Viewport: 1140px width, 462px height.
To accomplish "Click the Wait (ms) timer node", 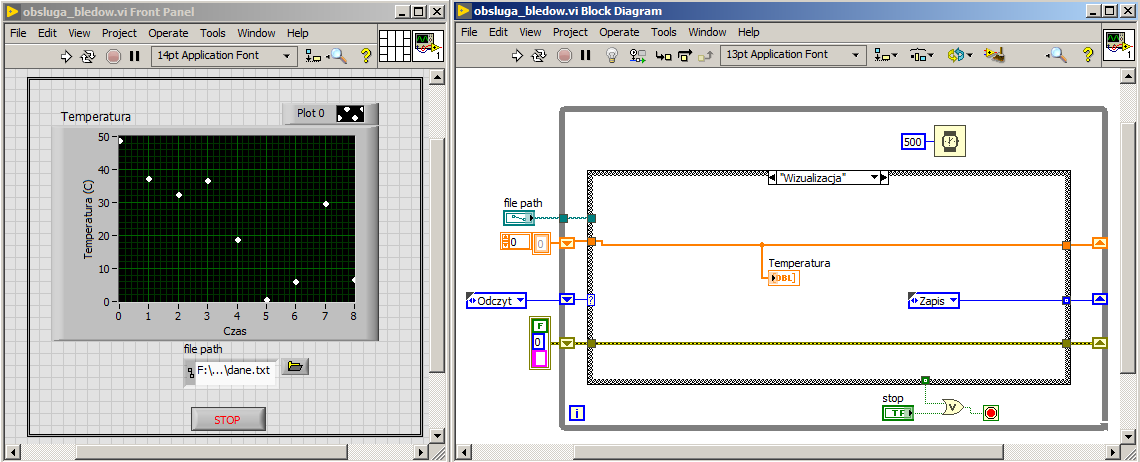I will [x=949, y=142].
